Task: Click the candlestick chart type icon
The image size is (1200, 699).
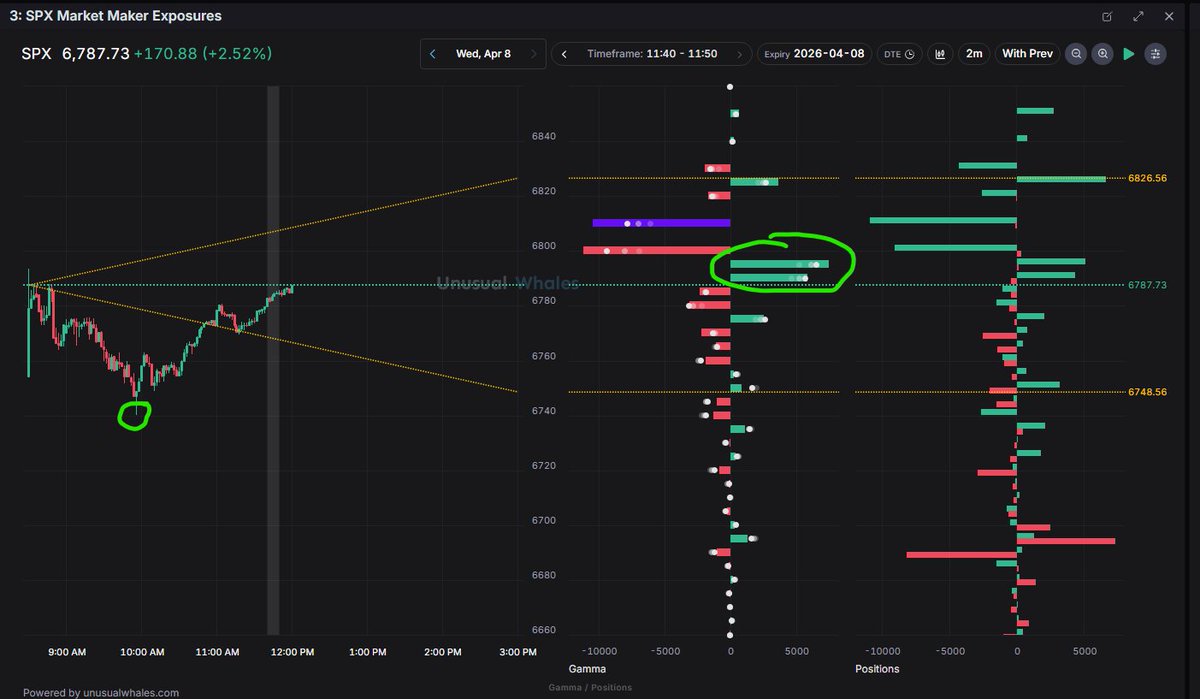Action: tap(940, 54)
